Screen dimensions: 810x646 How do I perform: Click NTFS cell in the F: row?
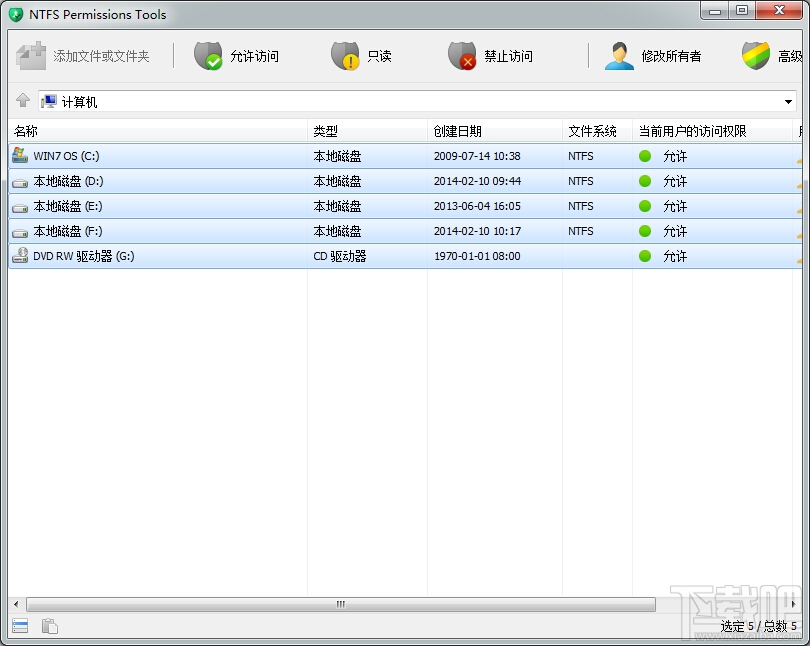(581, 231)
